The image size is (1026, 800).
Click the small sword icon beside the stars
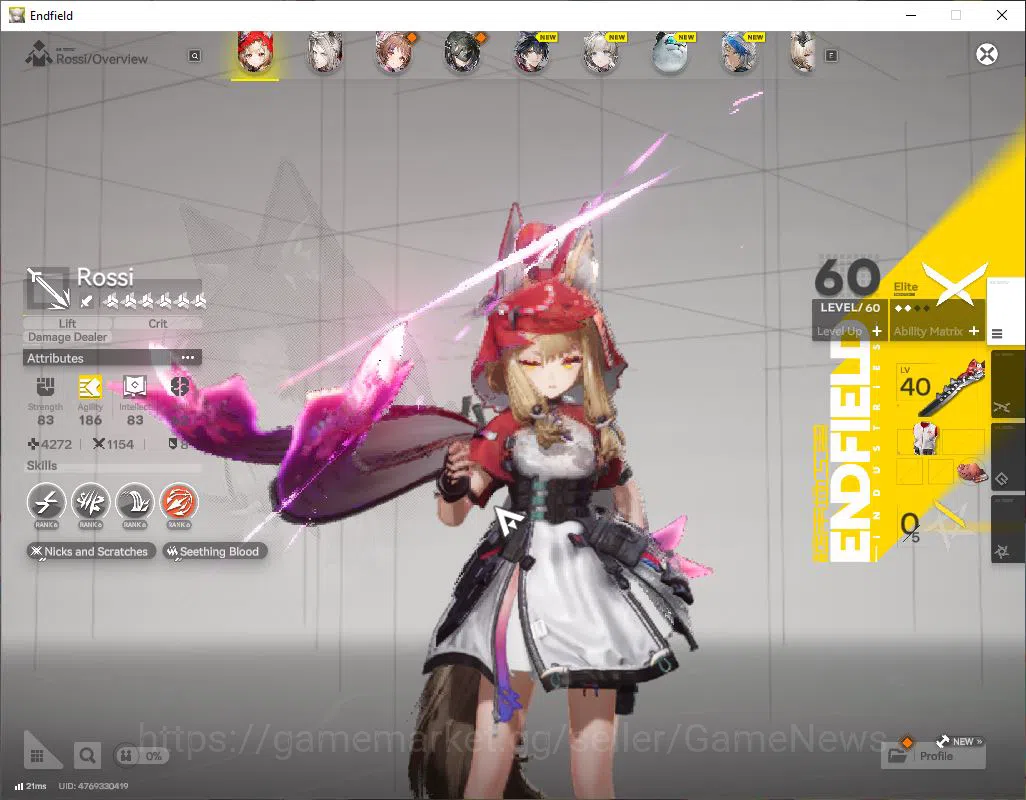pos(86,302)
